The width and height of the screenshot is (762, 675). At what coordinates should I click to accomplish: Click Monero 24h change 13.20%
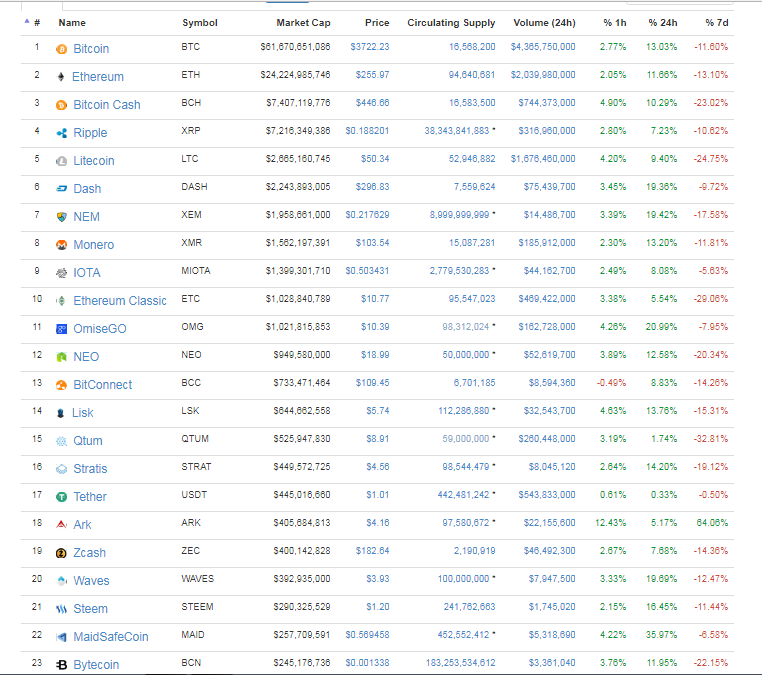tap(661, 243)
